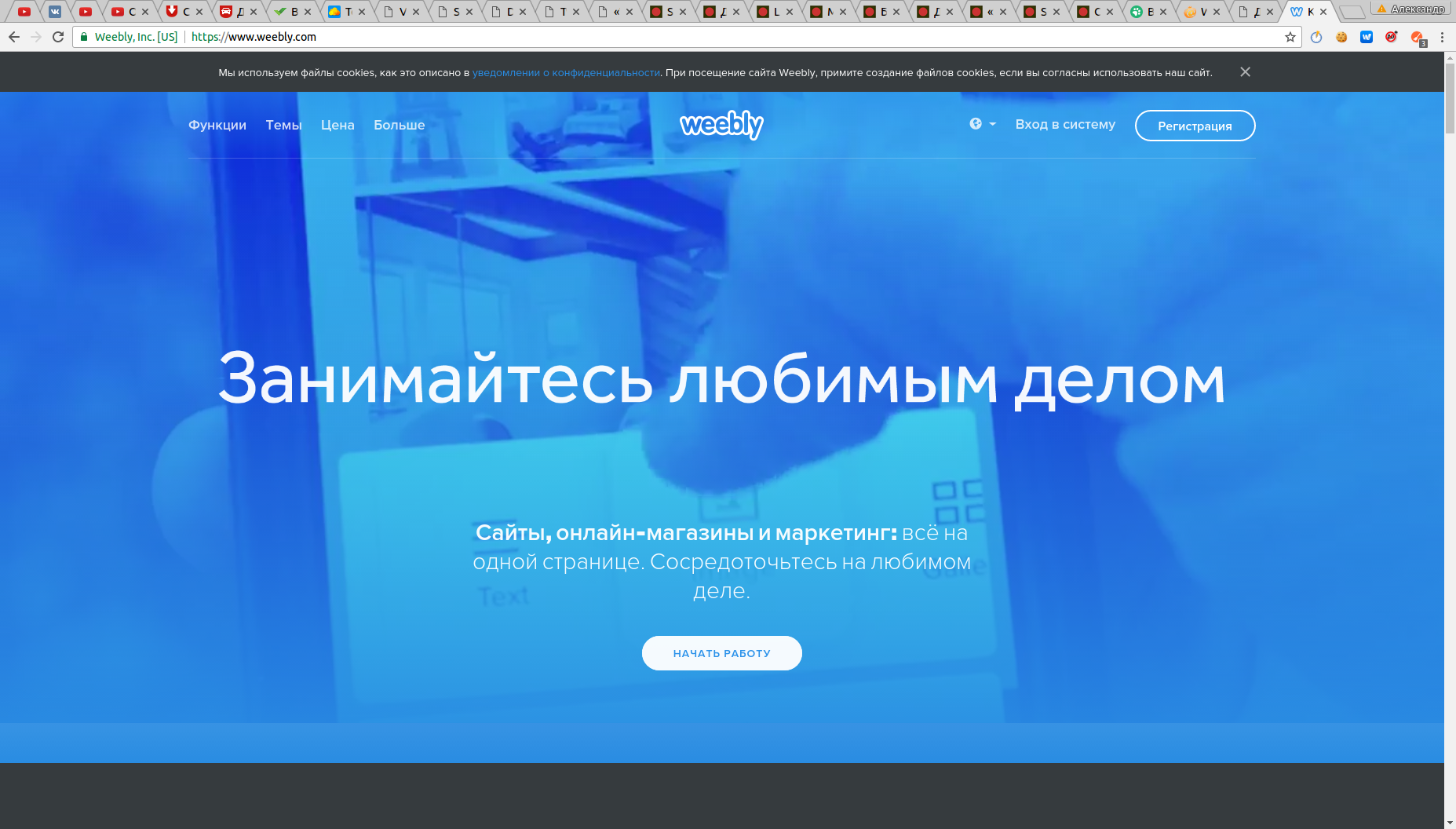Switch to the tab with cloud icon
The height and width of the screenshot is (829, 1456).
[346, 12]
